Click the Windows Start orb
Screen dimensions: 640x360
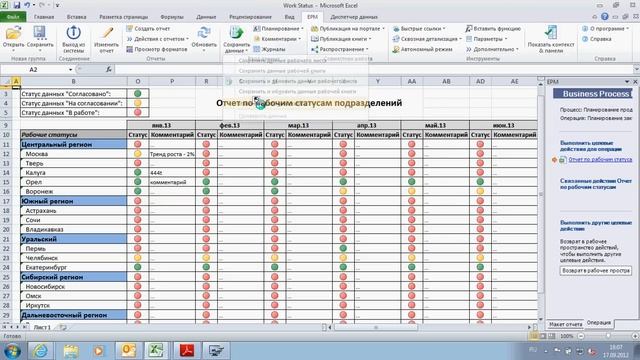point(12,351)
